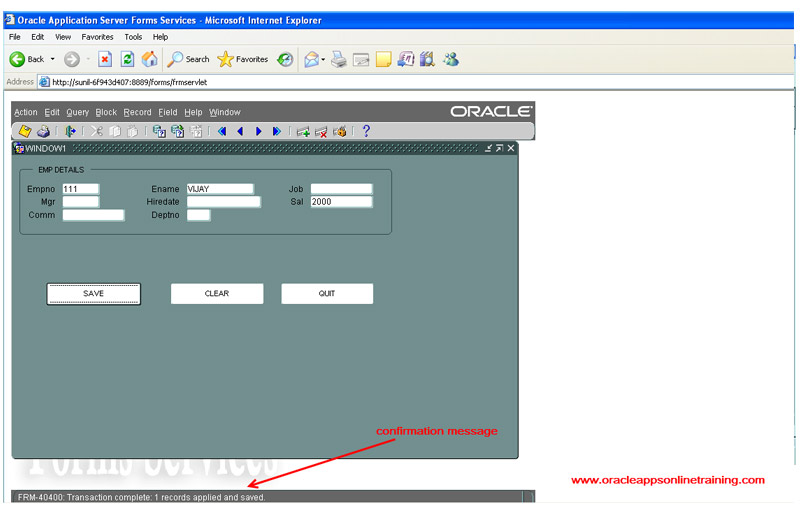The image size is (800, 510).
Task: Click the QUIT button
Action: coord(327,294)
